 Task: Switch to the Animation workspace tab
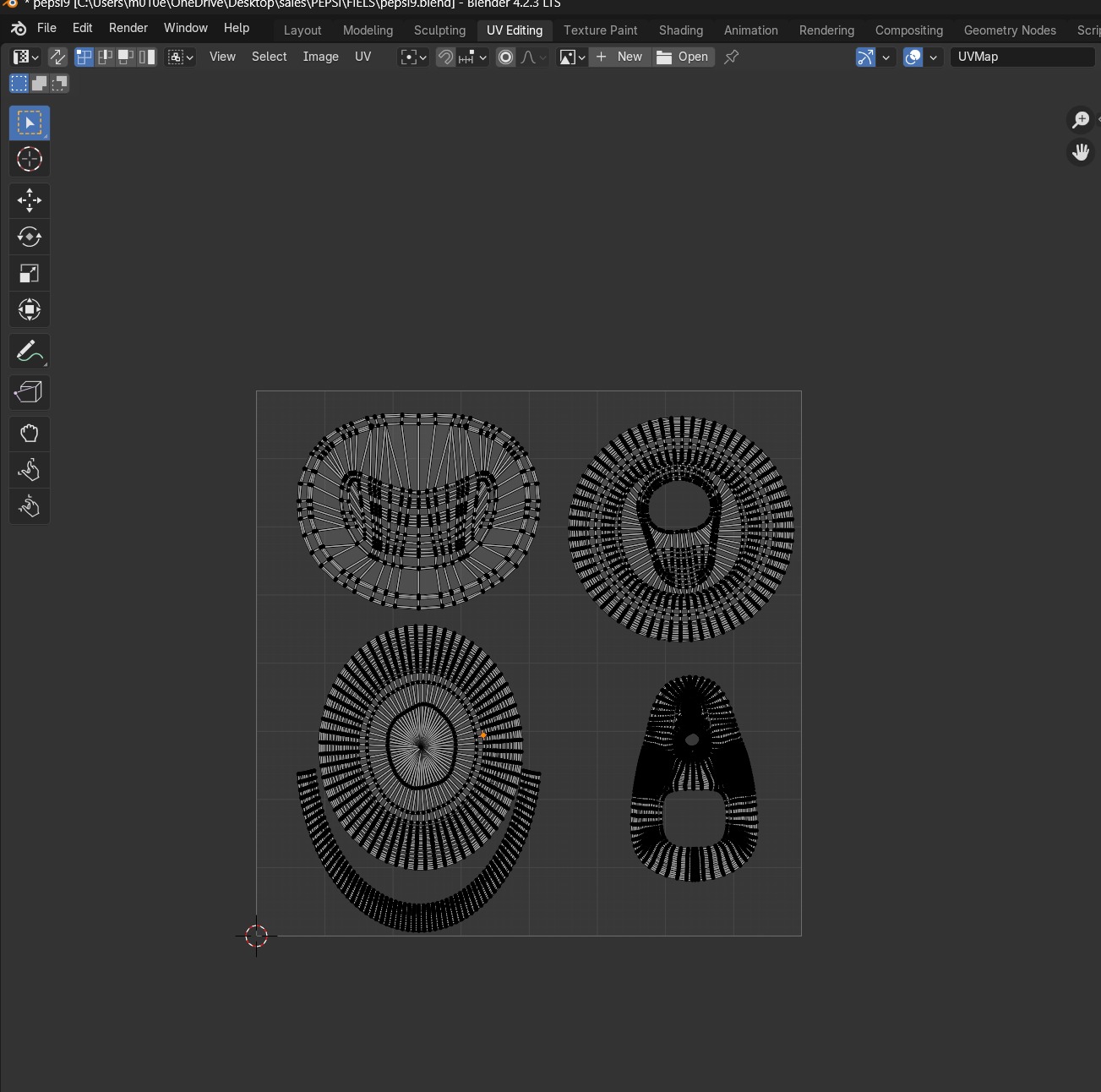point(751,30)
